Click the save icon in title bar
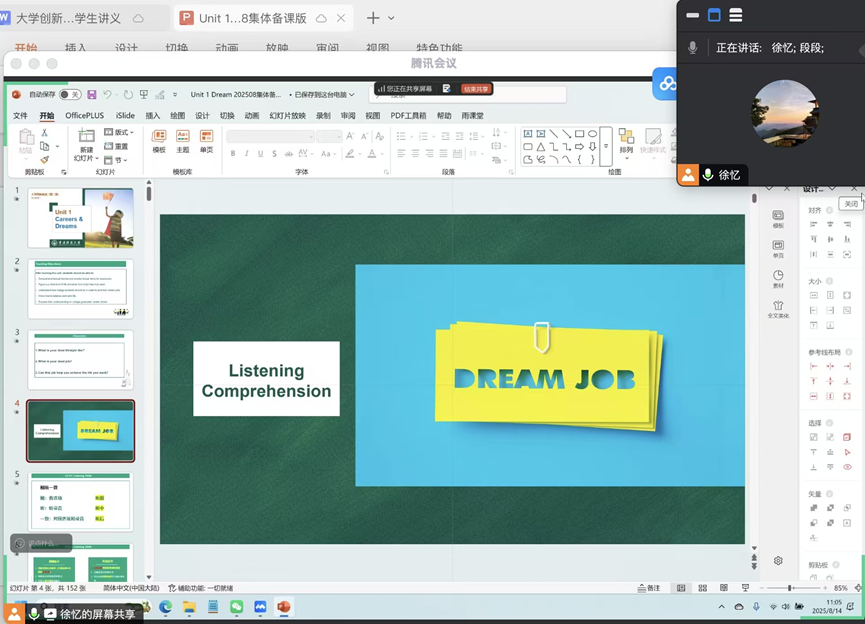This screenshot has width=865, height=624. click(x=92, y=94)
